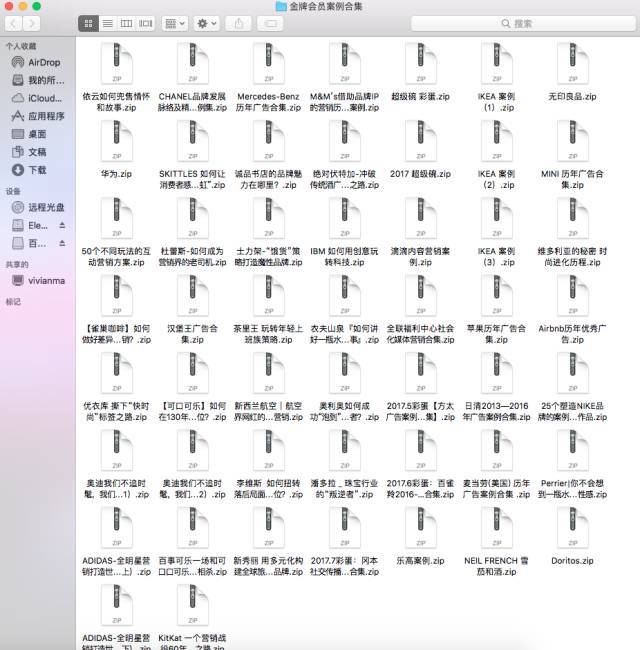Click the Share toolbar button
The height and width of the screenshot is (650, 640).
click(x=238, y=24)
